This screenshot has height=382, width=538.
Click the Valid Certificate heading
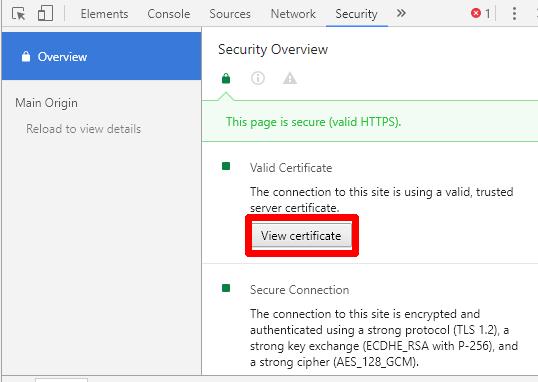click(291, 168)
